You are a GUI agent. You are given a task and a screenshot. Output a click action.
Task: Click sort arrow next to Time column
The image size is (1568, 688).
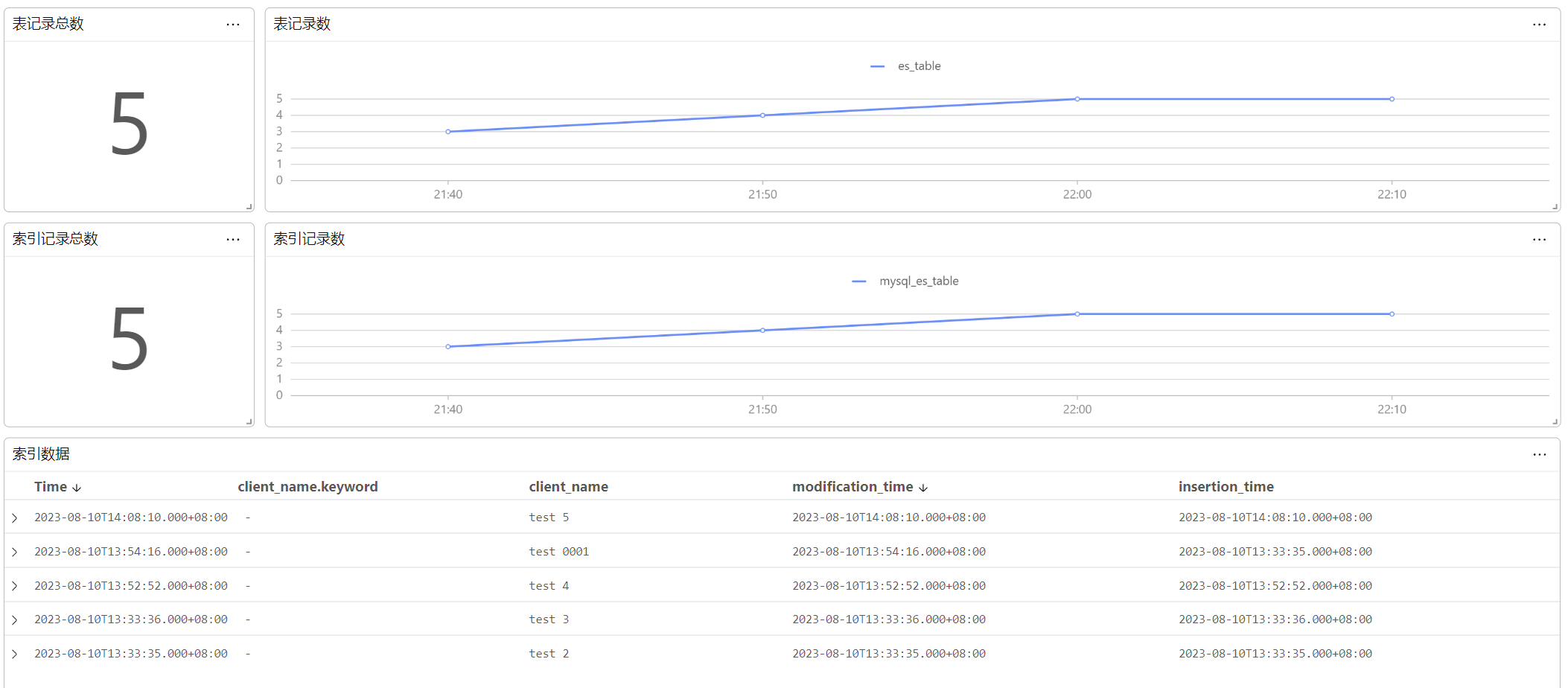pyautogui.click(x=77, y=488)
